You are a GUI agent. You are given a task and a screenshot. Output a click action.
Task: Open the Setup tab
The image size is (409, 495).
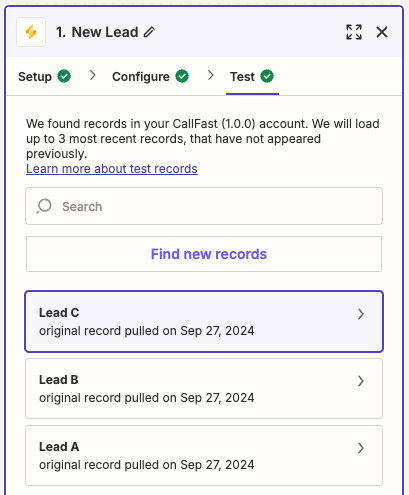tap(44, 77)
